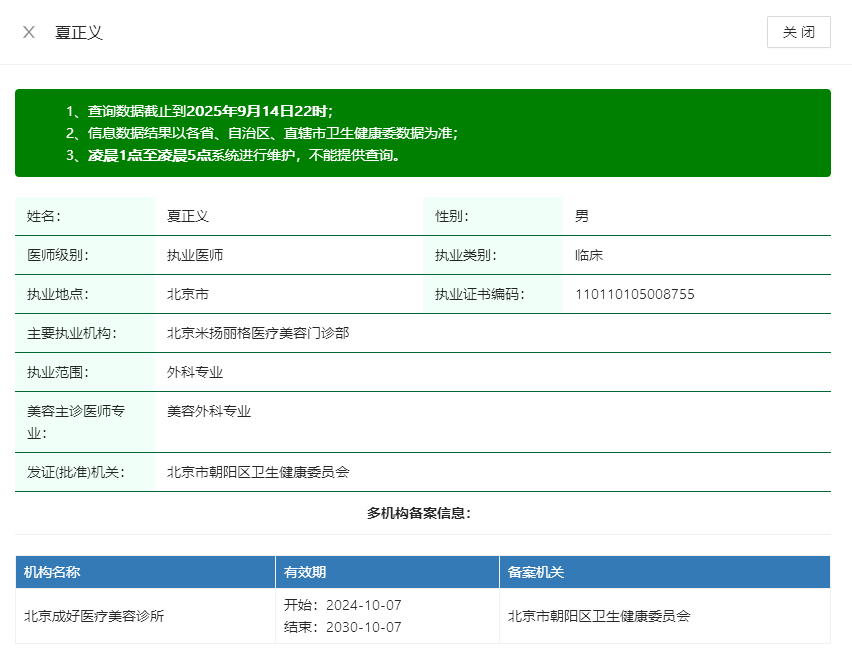This screenshot has height=662, width=852.
Task: Click the 发证(批准)机关 value 北京市朝阳区卫生健康委员会
Action: click(258, 472)
